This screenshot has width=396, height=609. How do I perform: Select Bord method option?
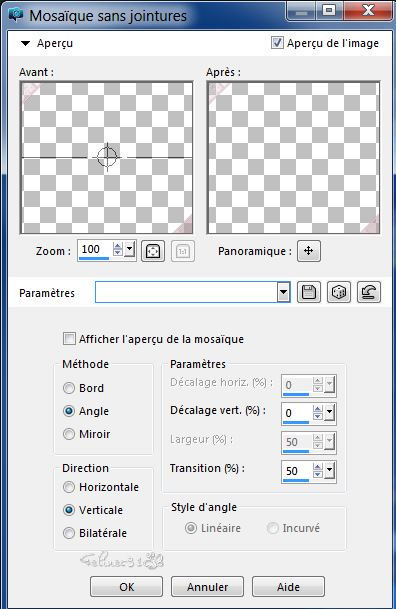(x=69, y=388)
